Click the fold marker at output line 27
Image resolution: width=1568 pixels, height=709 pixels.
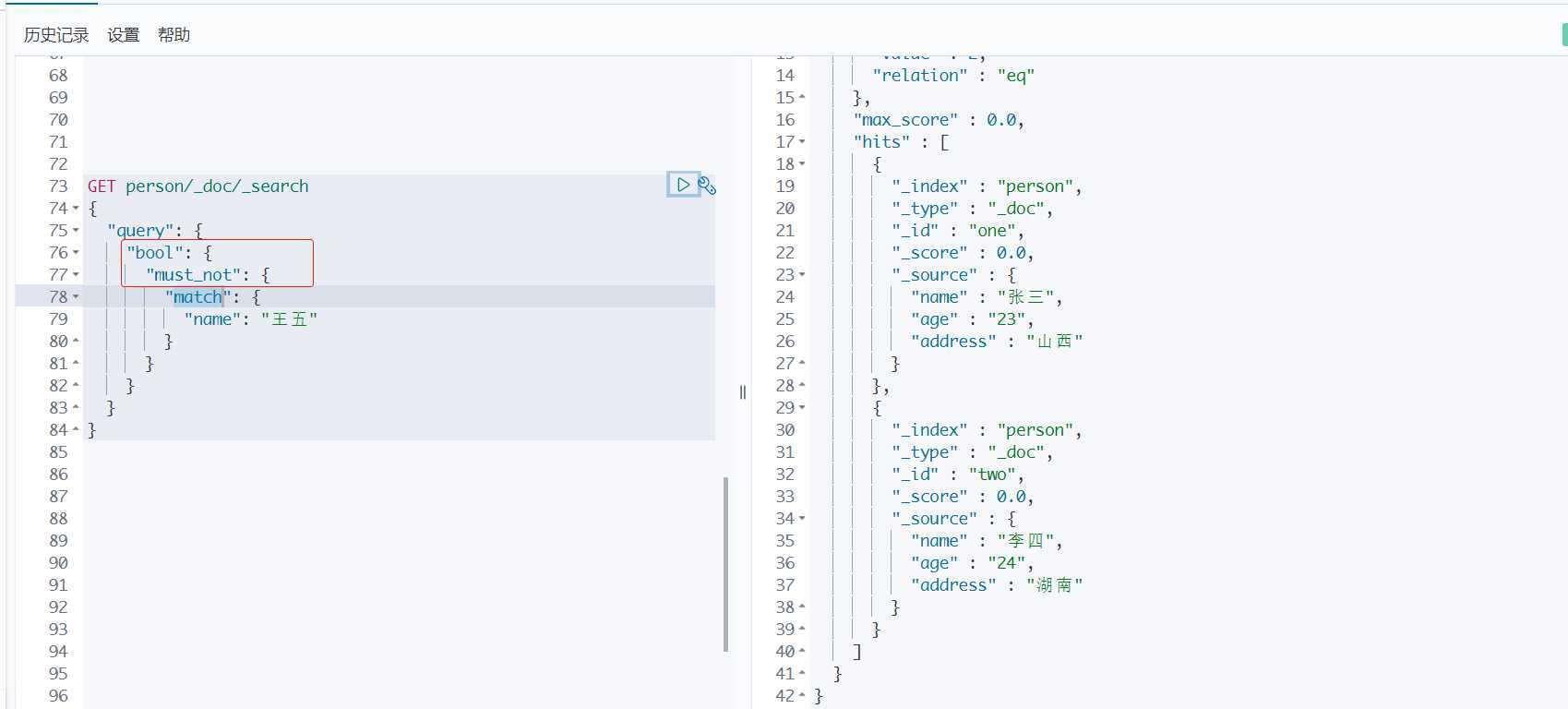802,364
